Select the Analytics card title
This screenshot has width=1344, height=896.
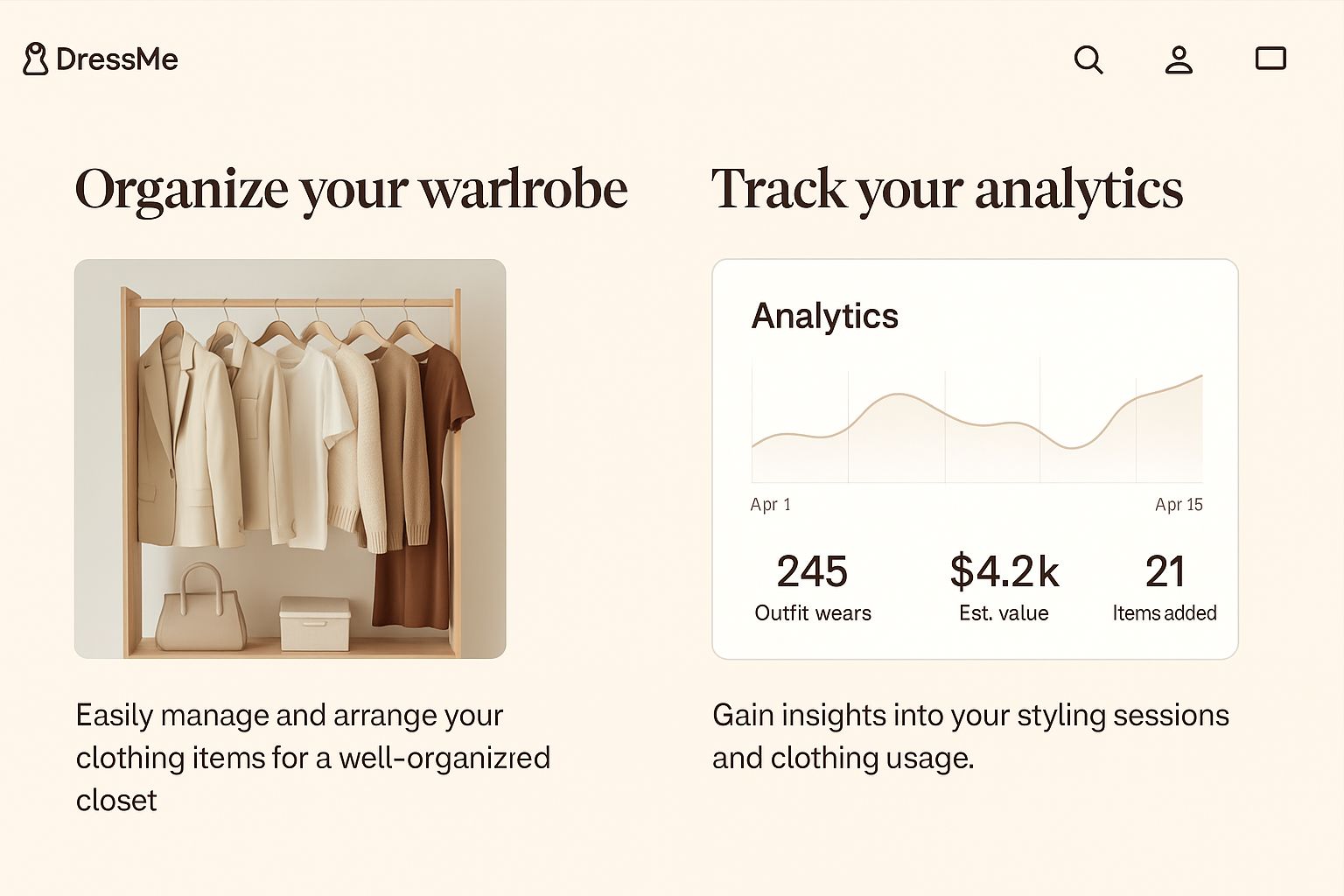click(824, 316)
